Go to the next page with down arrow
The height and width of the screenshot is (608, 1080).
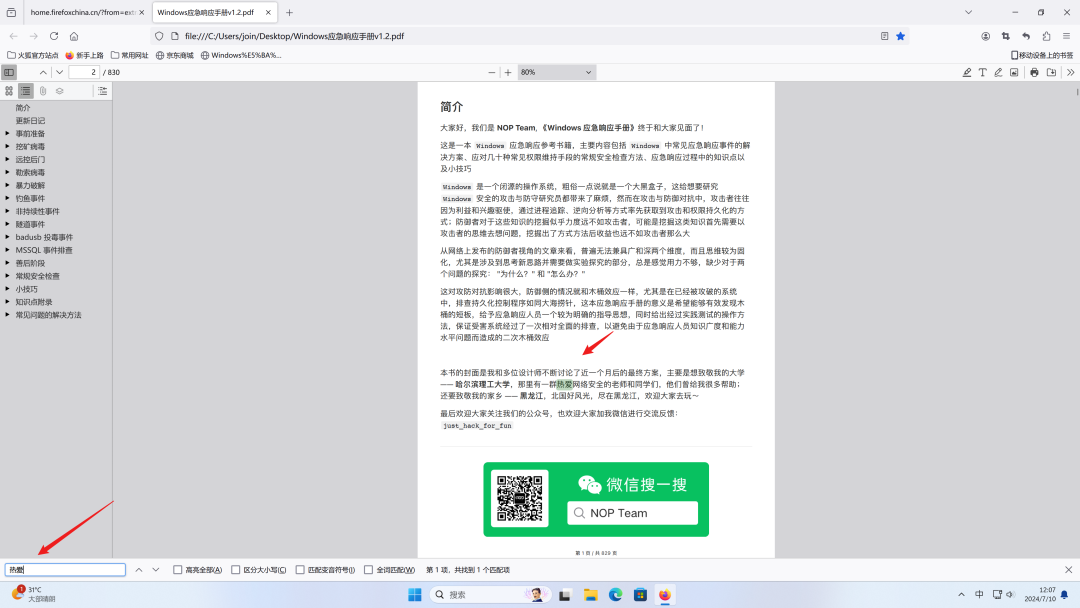click(58, 72)
